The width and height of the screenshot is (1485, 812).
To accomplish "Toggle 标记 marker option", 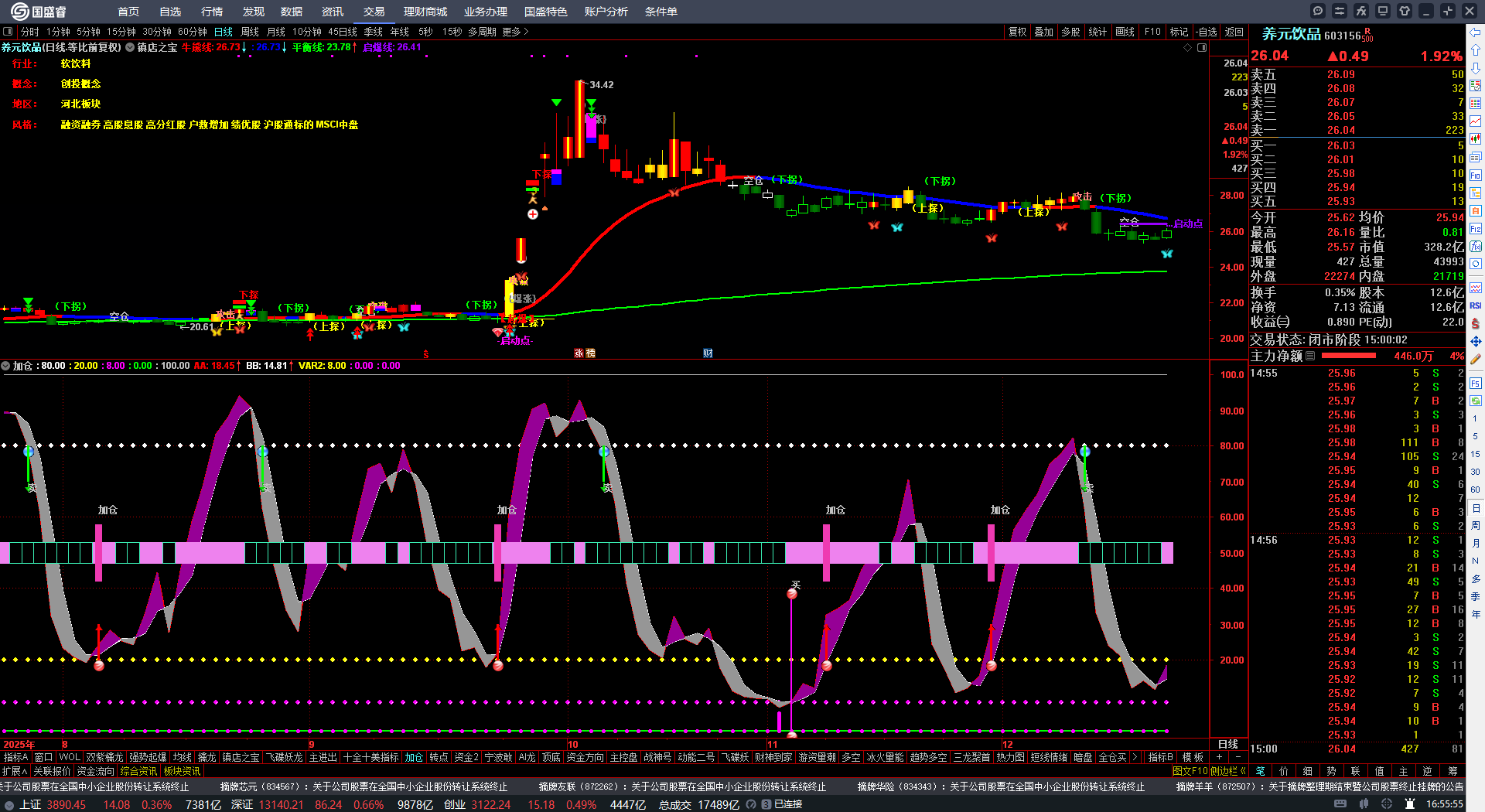I will (1179, 32).
